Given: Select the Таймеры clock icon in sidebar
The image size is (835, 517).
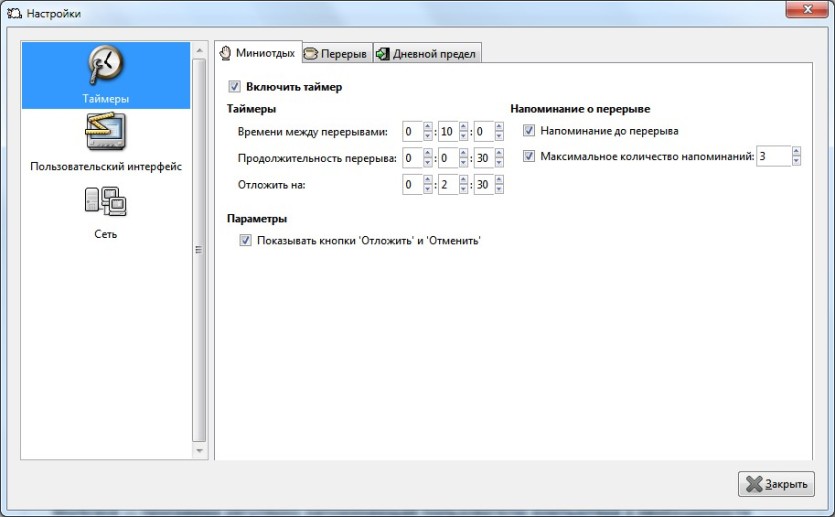Looking at the screenshot, I should tap(105, 64).
